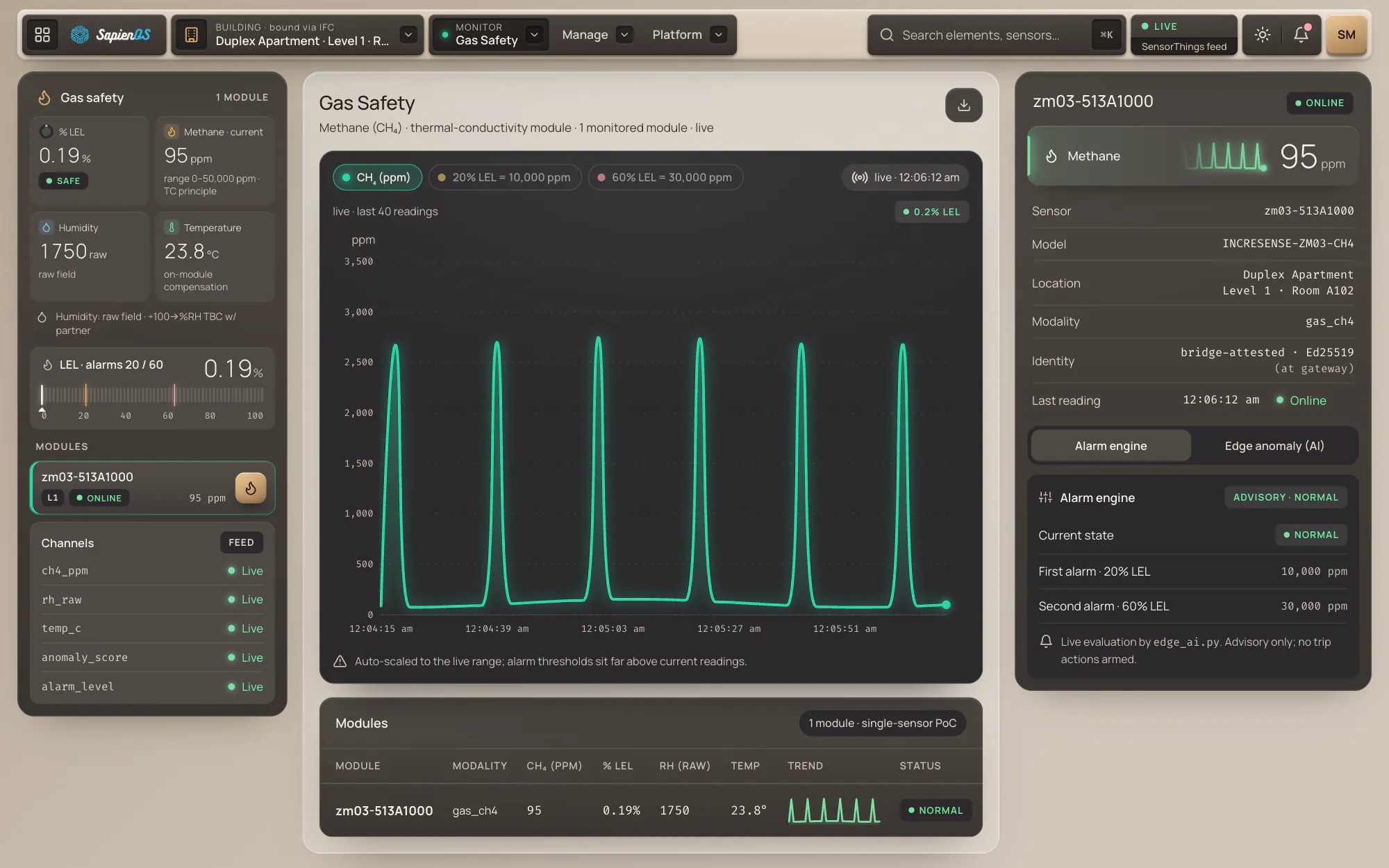The image size is (1389, 868).
Task: Sort by MODULE column header
Action: tap(358, 765)
